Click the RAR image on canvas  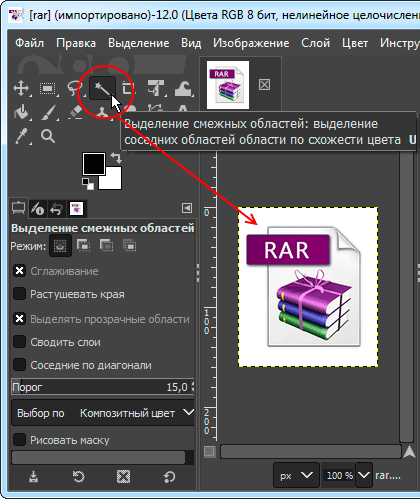(x=308, y=287)
